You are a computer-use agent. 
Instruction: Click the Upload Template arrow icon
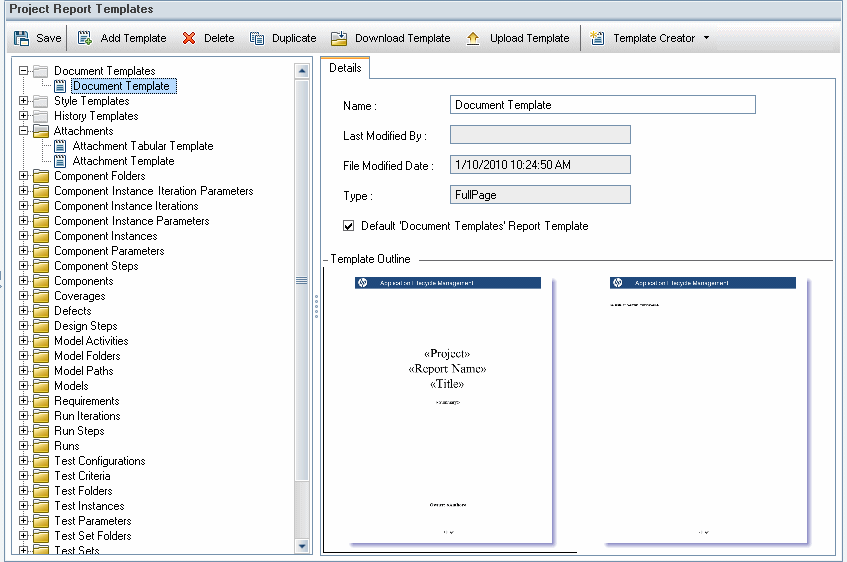(x=473, y=39)
